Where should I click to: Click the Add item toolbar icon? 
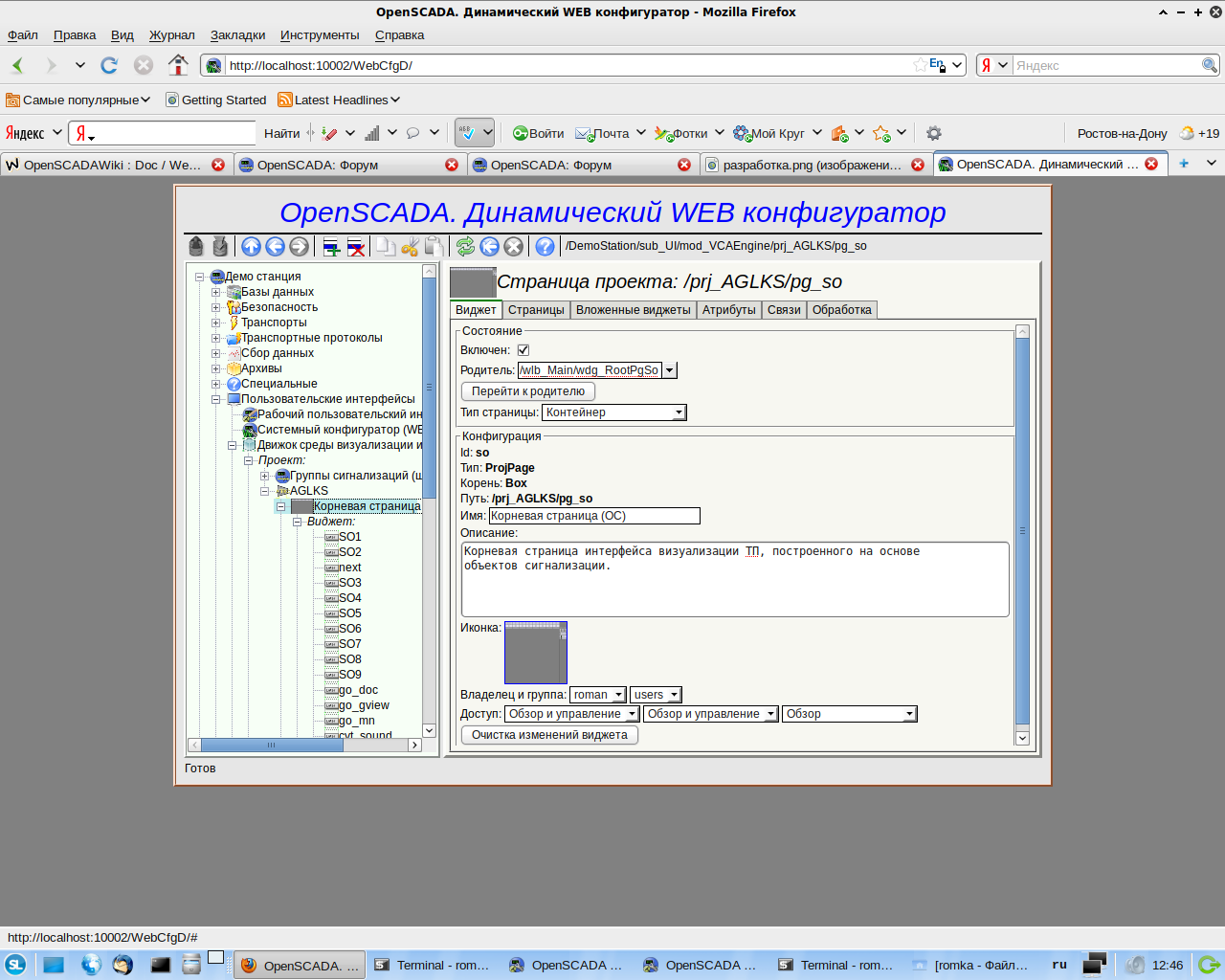click(x=331, y=247)
